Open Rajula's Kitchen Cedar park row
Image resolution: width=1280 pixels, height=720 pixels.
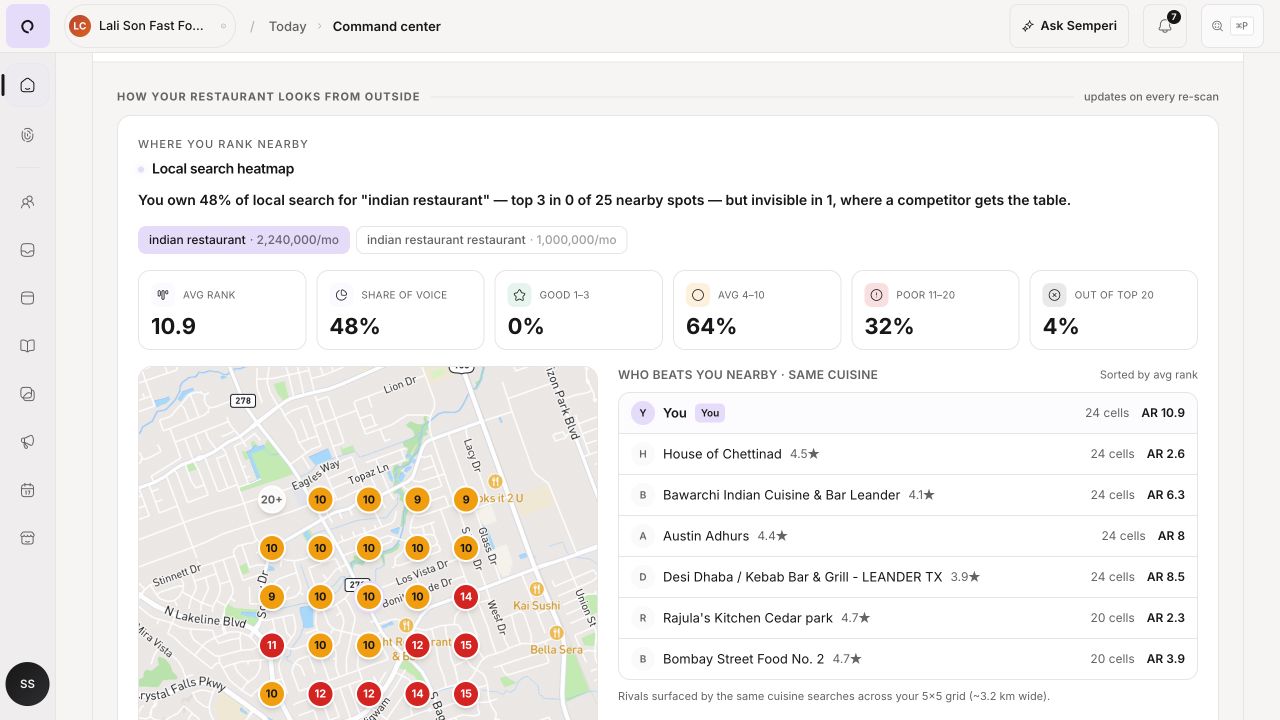coord(908,618)
